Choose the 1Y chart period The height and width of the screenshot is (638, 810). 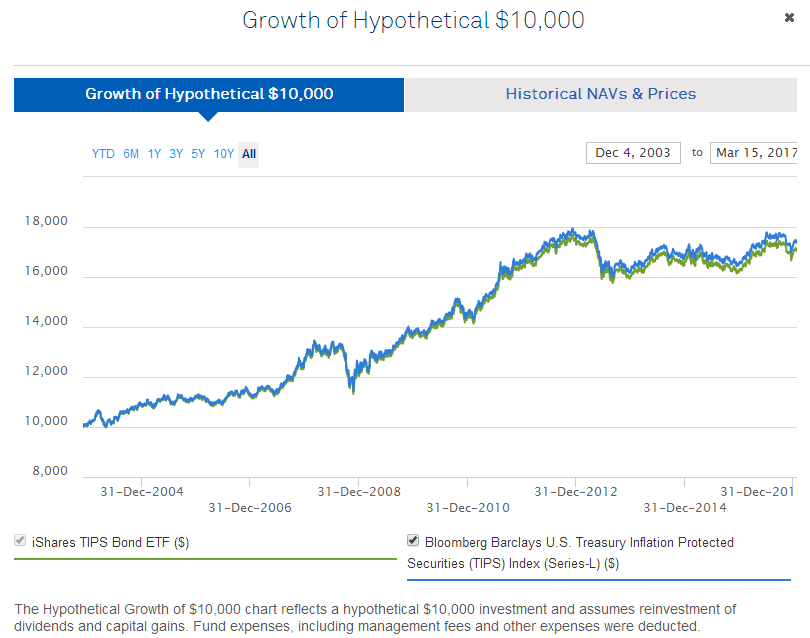tap(154, 154)
